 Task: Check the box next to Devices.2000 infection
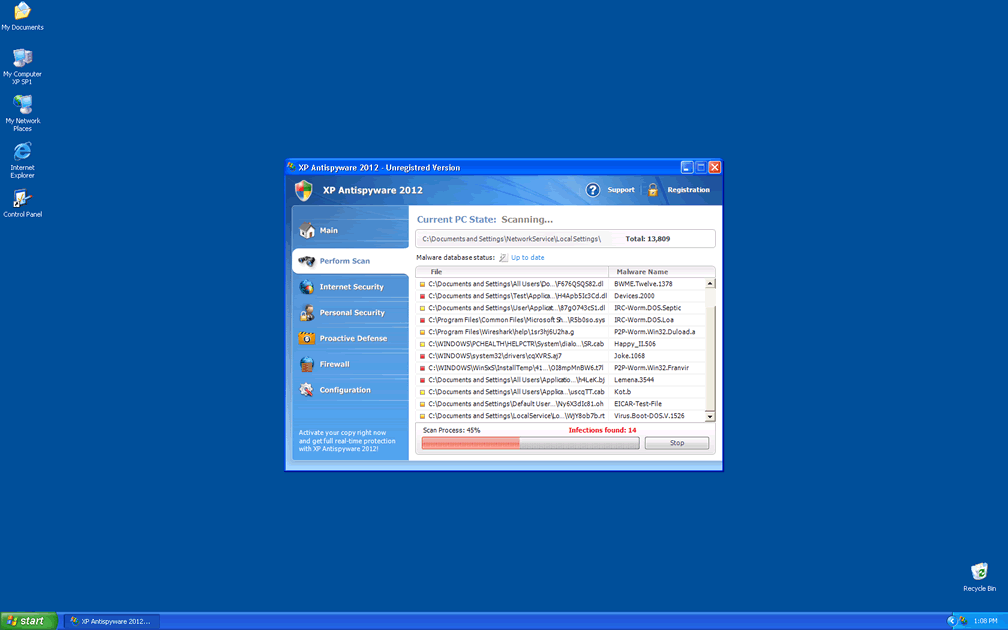pyautogui.click(x=421, y=296)
